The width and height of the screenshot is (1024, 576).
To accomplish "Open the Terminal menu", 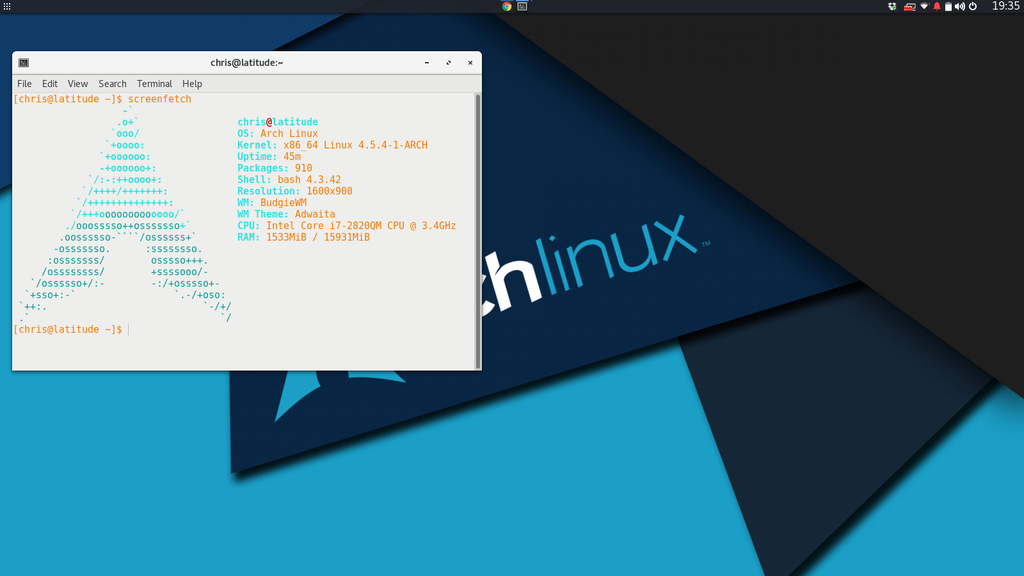I will (x=154, y=84).
